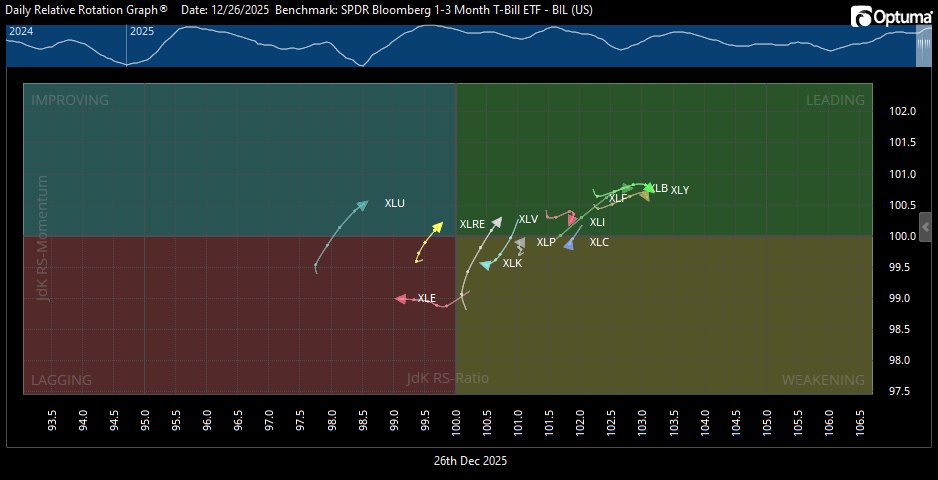Click the XLK sector label

pyautogui.click(x=512, y=263)
